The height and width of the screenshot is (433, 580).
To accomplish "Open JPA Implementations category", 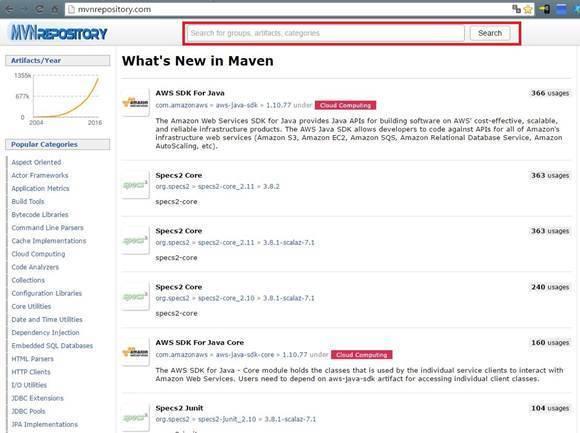I will click(44, 424).
